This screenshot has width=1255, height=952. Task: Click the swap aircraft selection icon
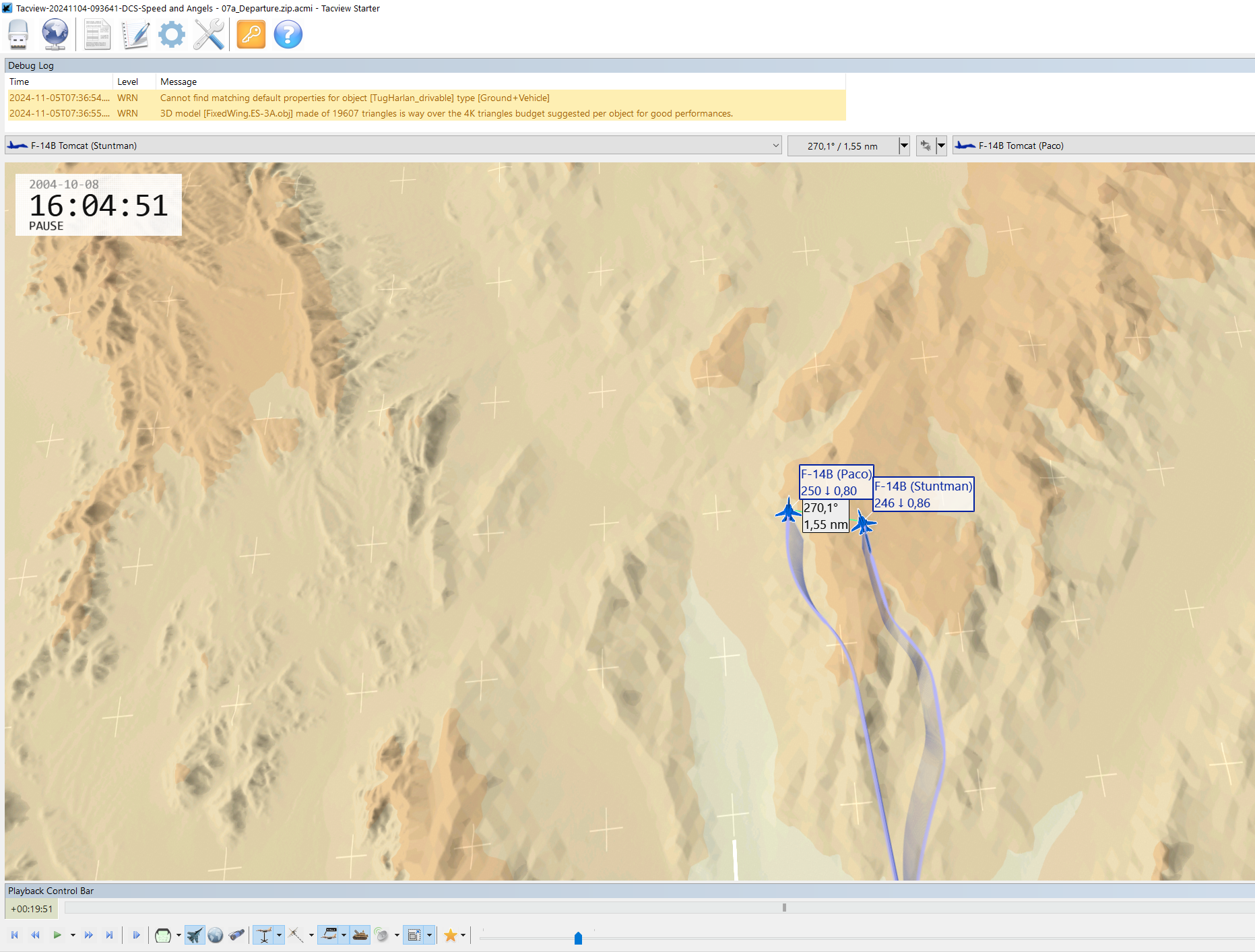click(926, 146)
